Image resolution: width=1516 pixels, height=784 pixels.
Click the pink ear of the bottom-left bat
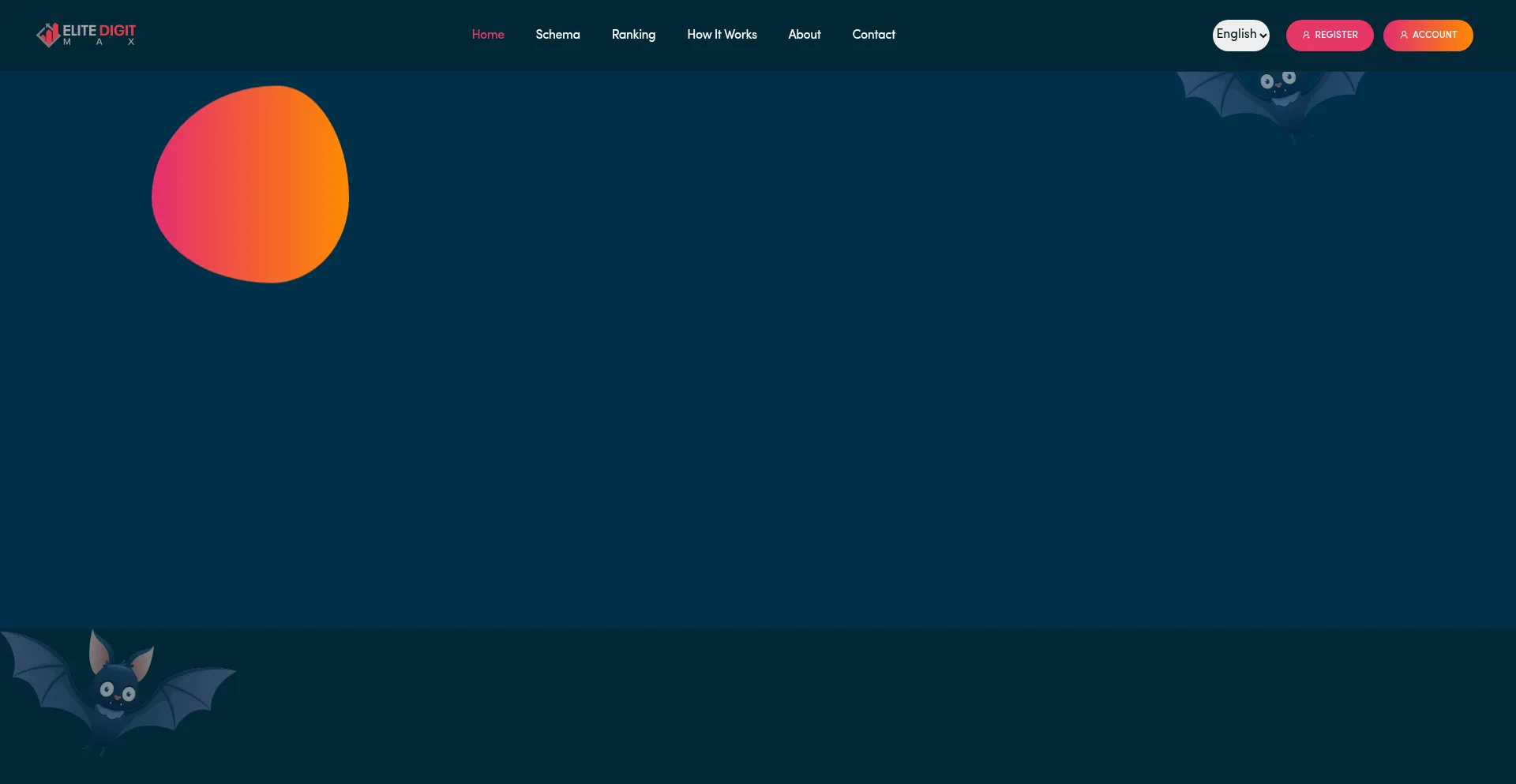(99, 653)
